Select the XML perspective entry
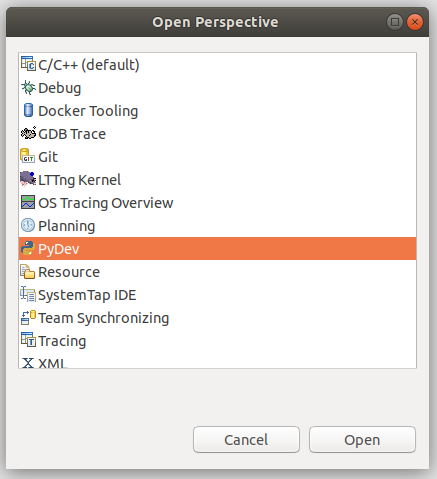Viewport: 437px width, 479px height. [x=217, y=360]
